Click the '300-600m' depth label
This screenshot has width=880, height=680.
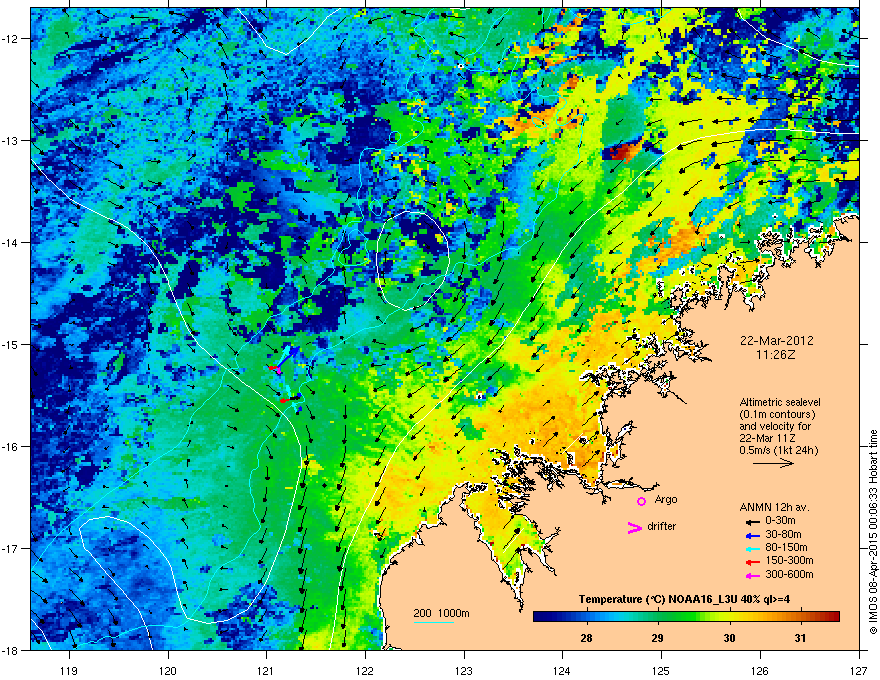coord(789,575)
